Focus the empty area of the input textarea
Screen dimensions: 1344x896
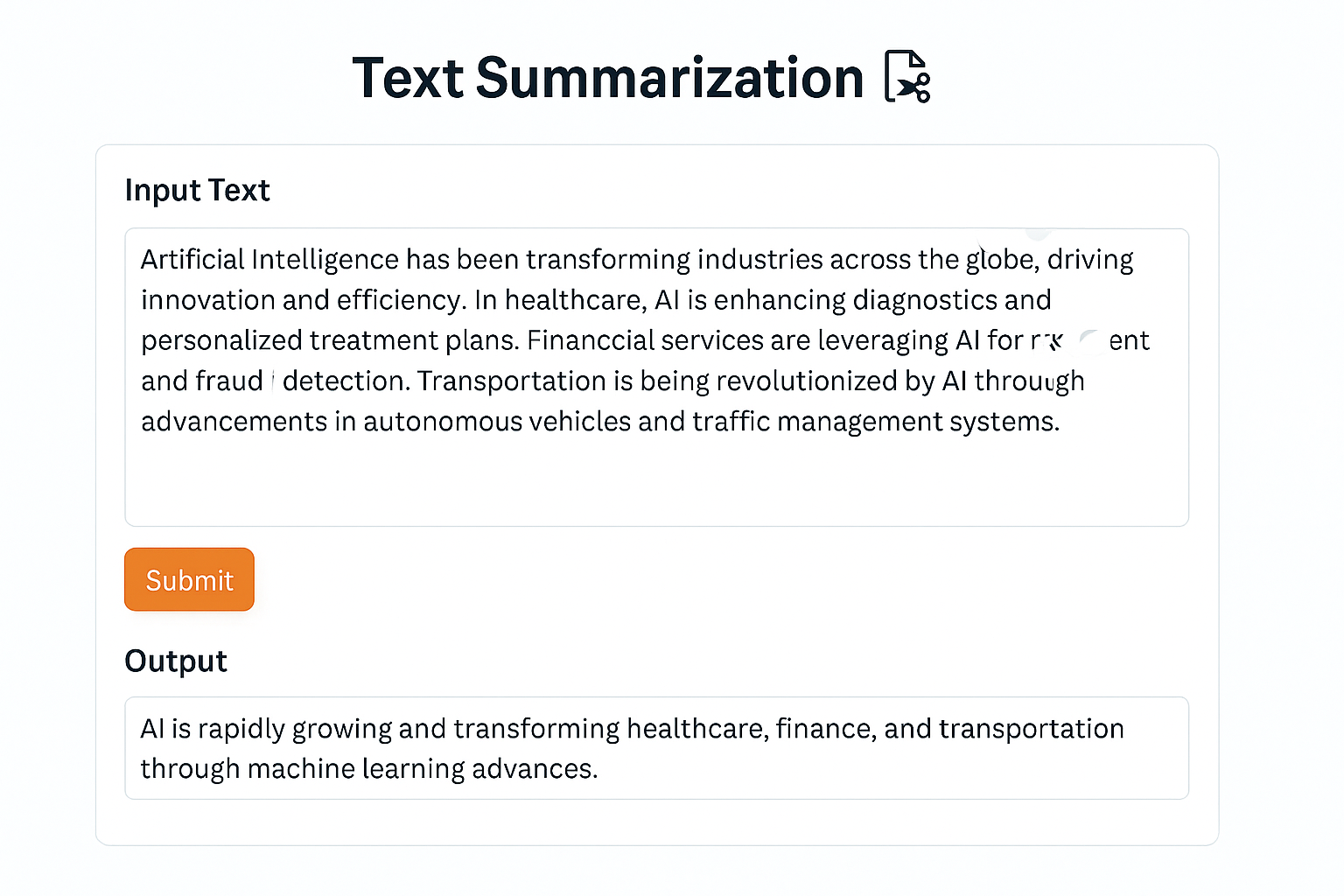click(656, 481)
